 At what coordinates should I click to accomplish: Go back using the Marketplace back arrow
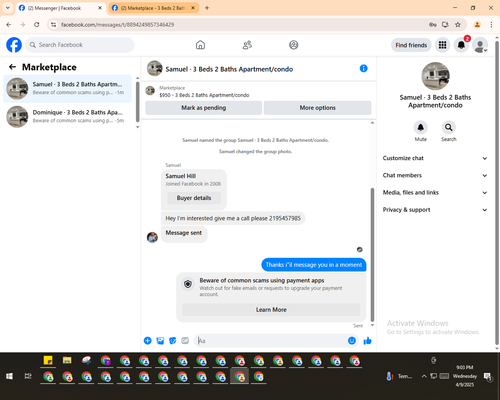pyautogui.click(x=12, y=67)
